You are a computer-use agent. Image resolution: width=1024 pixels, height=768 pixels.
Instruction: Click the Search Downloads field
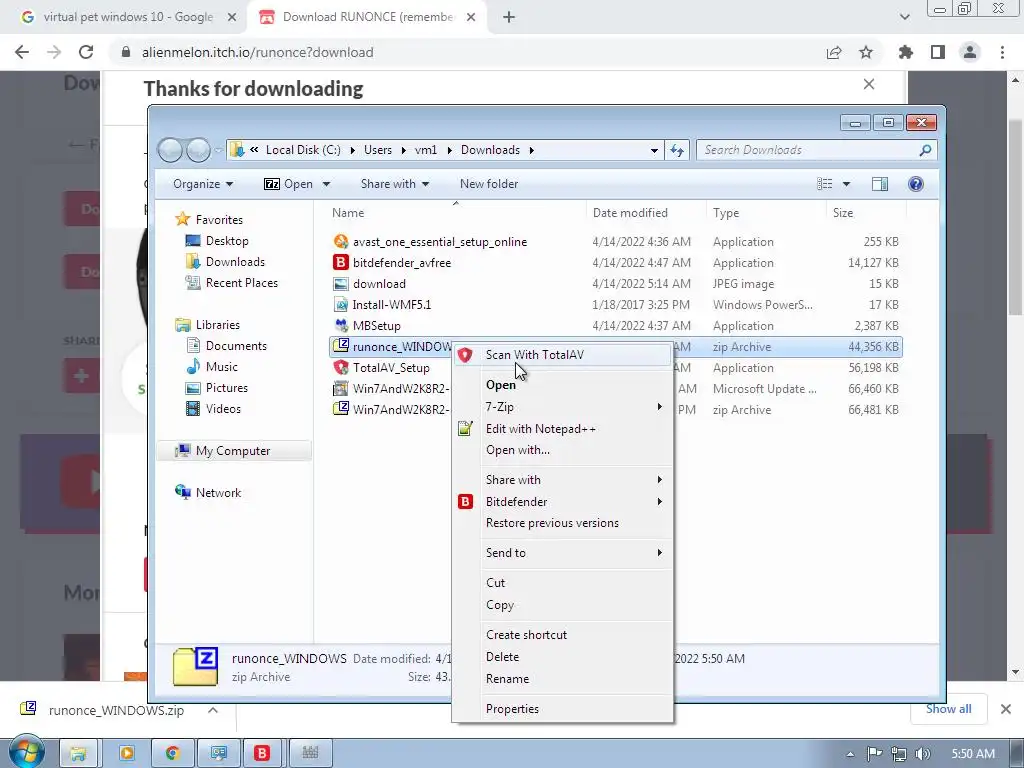816,150
